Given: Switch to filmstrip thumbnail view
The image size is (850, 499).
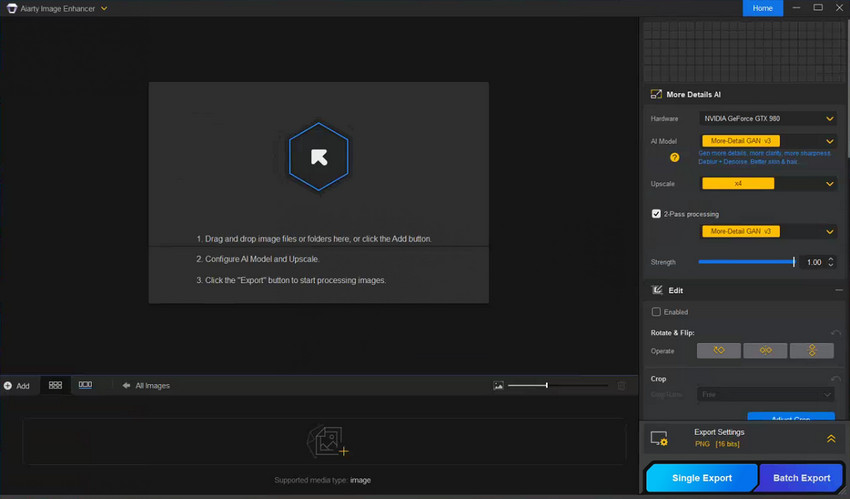Looking at the screenshot, I should (x=85, y=385).
